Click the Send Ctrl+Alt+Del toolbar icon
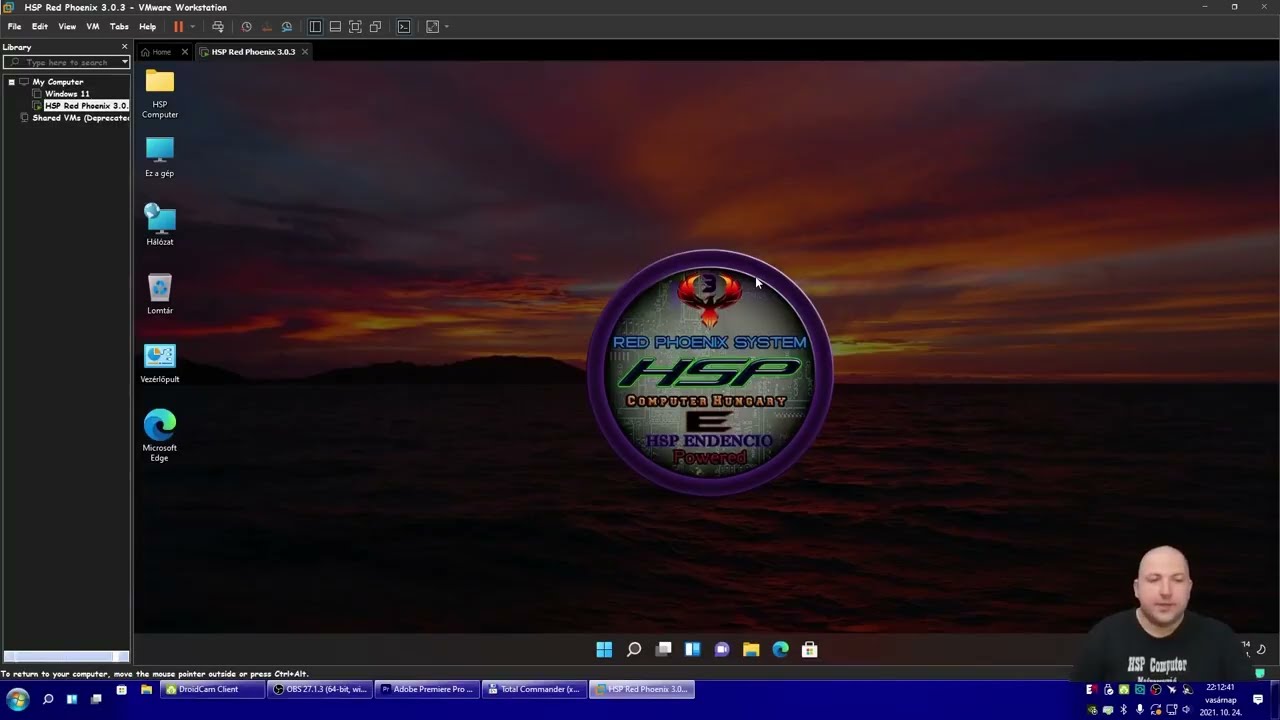 pos(218,27)
